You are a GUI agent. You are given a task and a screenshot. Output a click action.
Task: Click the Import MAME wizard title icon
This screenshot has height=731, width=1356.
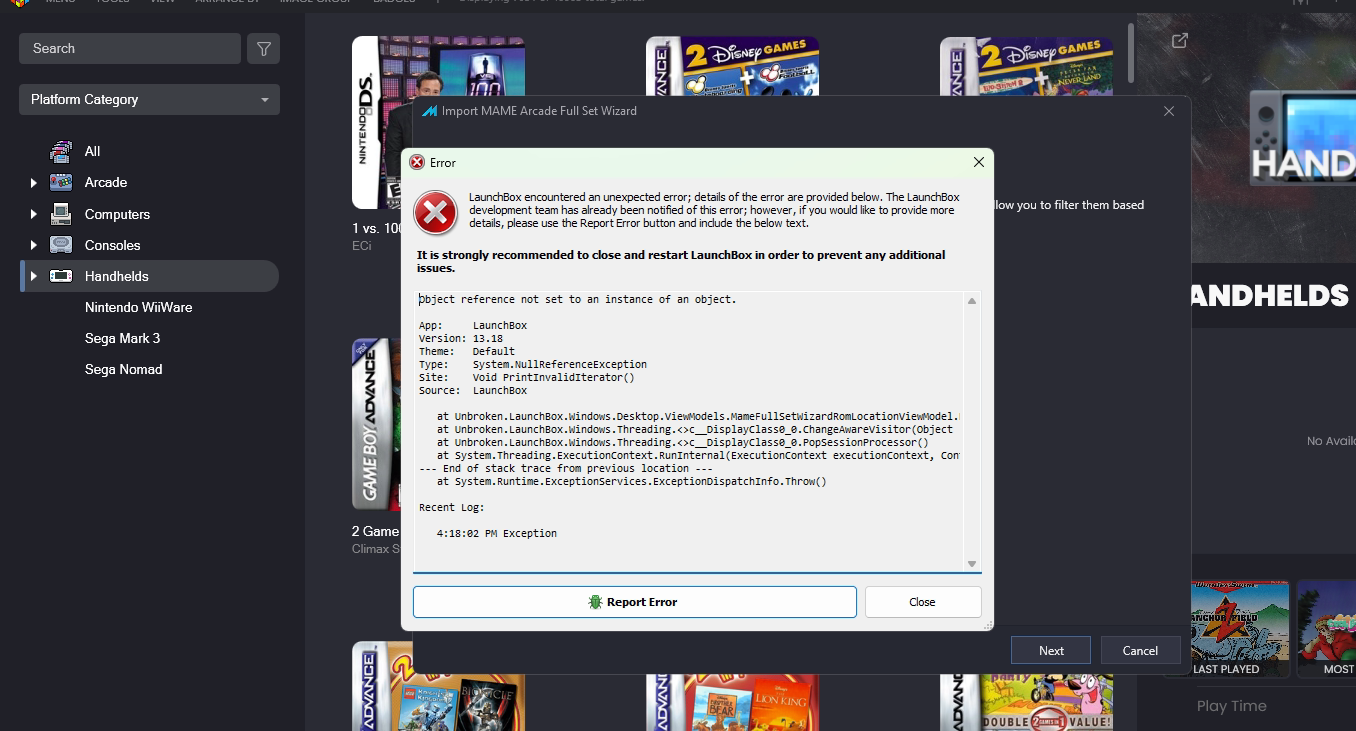pos(429,111)
